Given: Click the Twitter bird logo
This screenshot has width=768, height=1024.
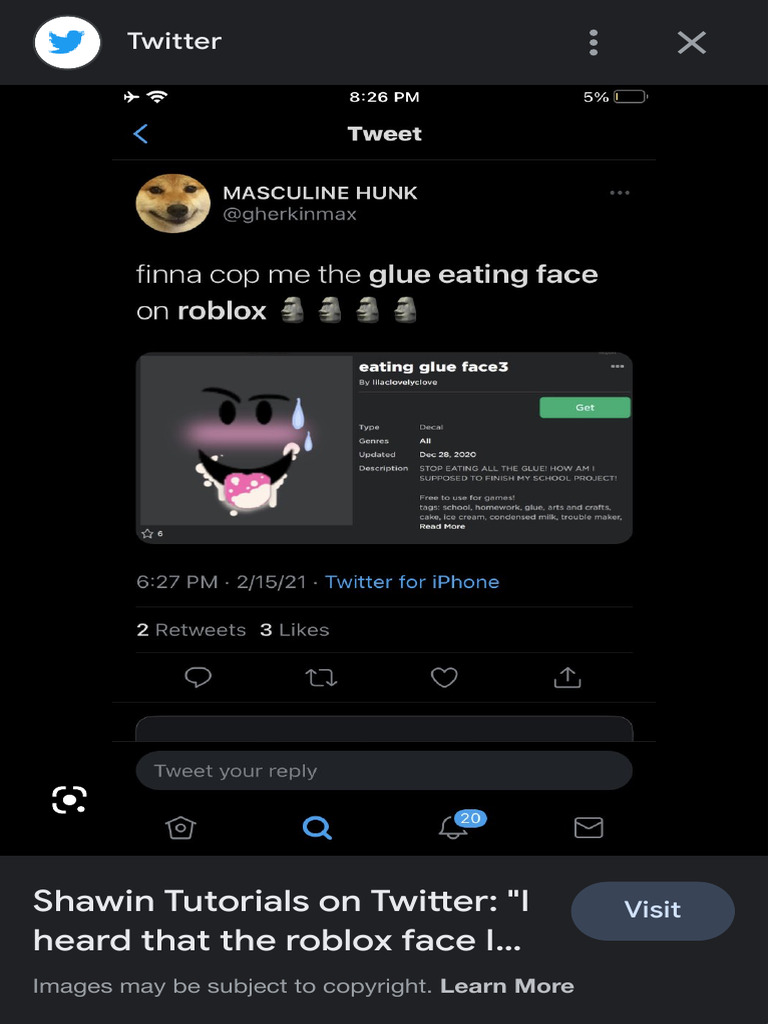Looking at the screenshot, I should point(68,42).
